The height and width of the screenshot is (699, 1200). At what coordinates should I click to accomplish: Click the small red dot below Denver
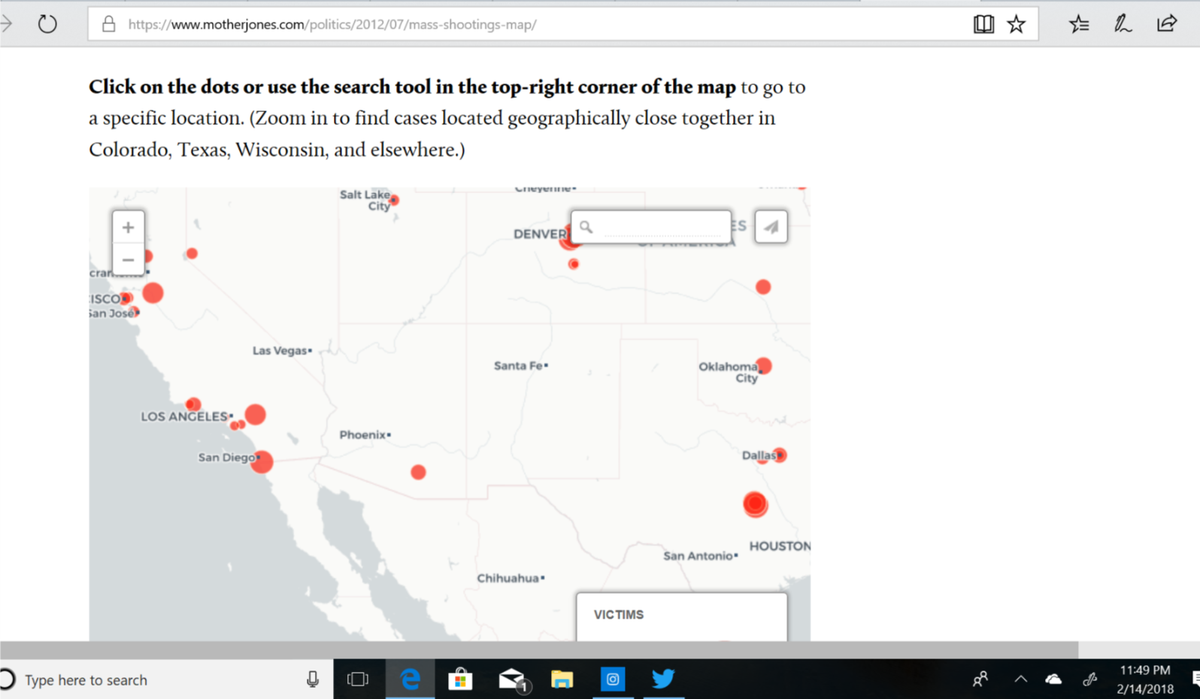[574, 264]
